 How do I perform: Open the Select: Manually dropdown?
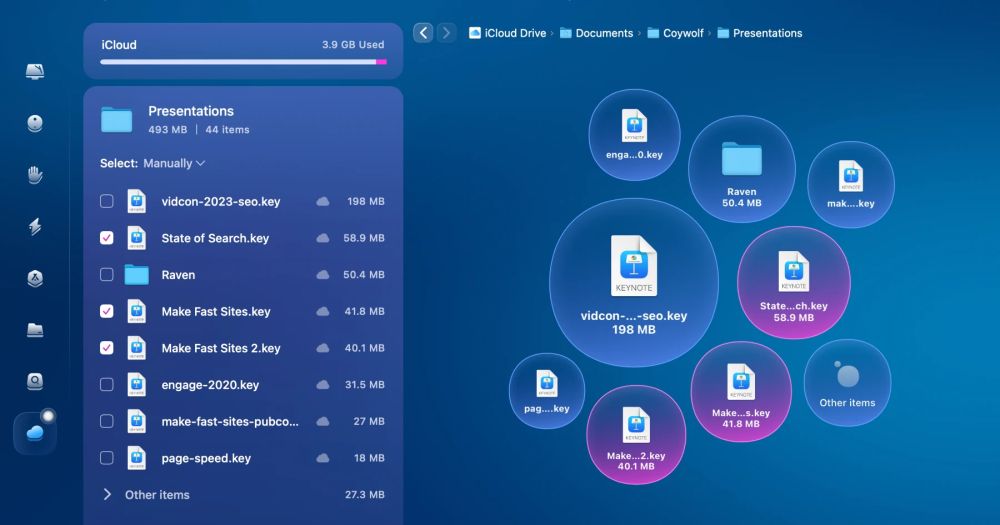click(174, 163)
